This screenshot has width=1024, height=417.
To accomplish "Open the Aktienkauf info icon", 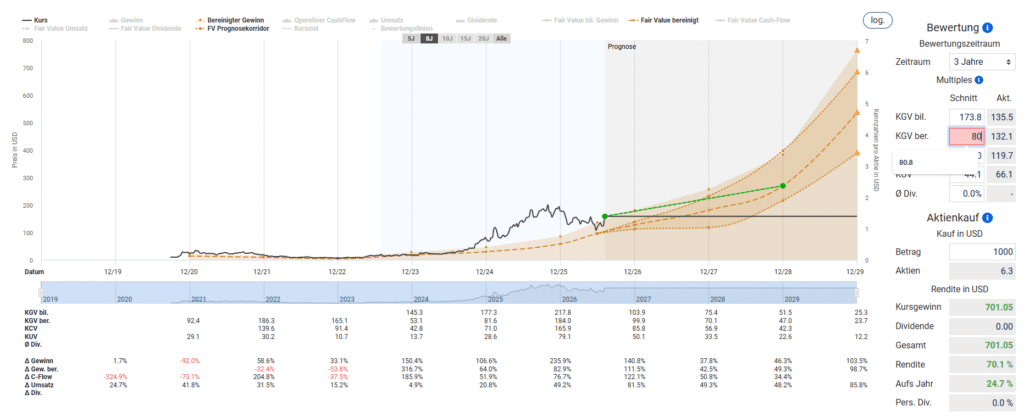I will click(987, 218).
